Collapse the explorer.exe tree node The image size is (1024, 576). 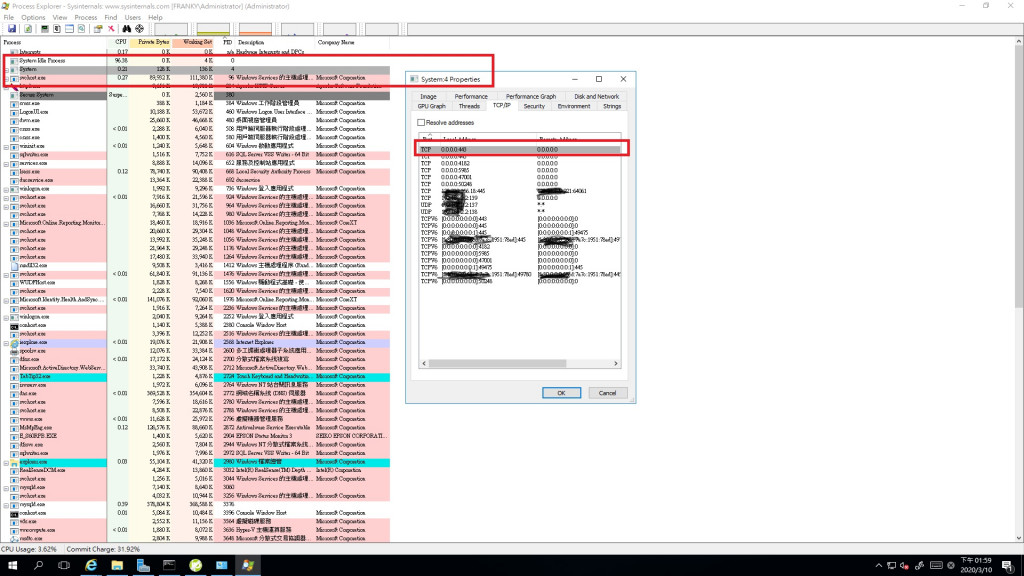coord(7,462)
